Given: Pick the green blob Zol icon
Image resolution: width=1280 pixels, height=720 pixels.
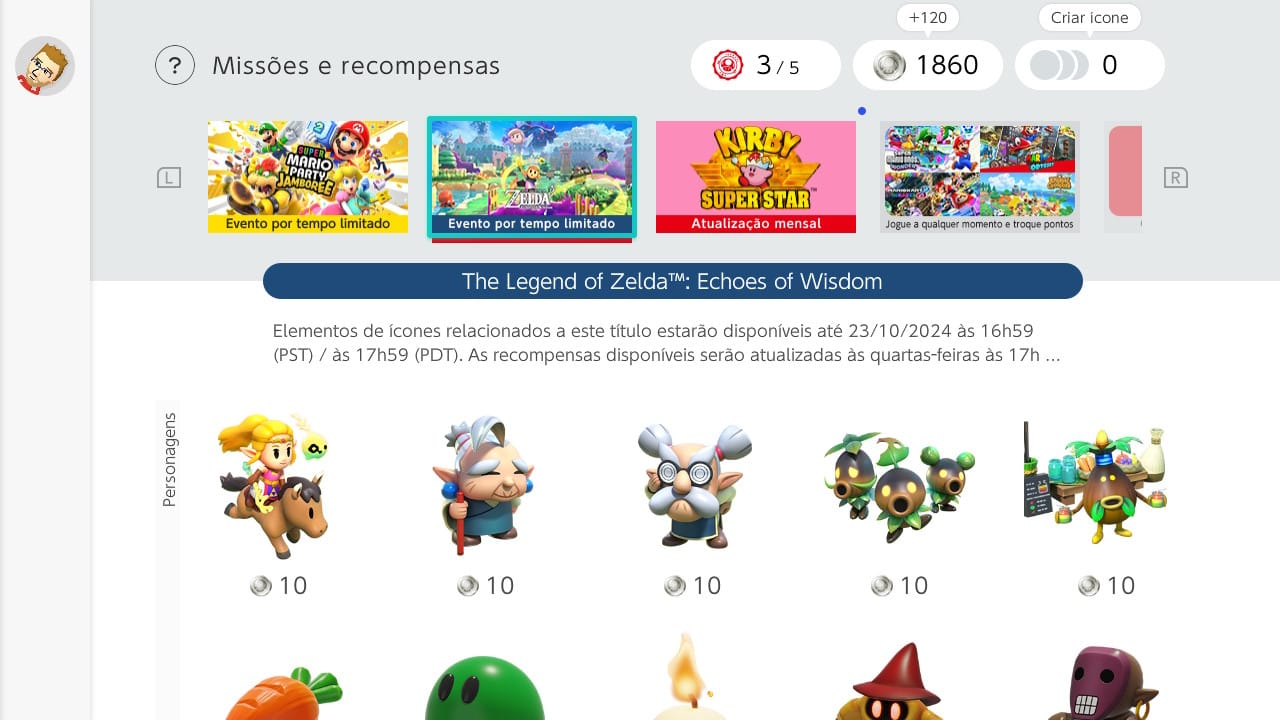Looking at the screenshot, I should 485,688.
